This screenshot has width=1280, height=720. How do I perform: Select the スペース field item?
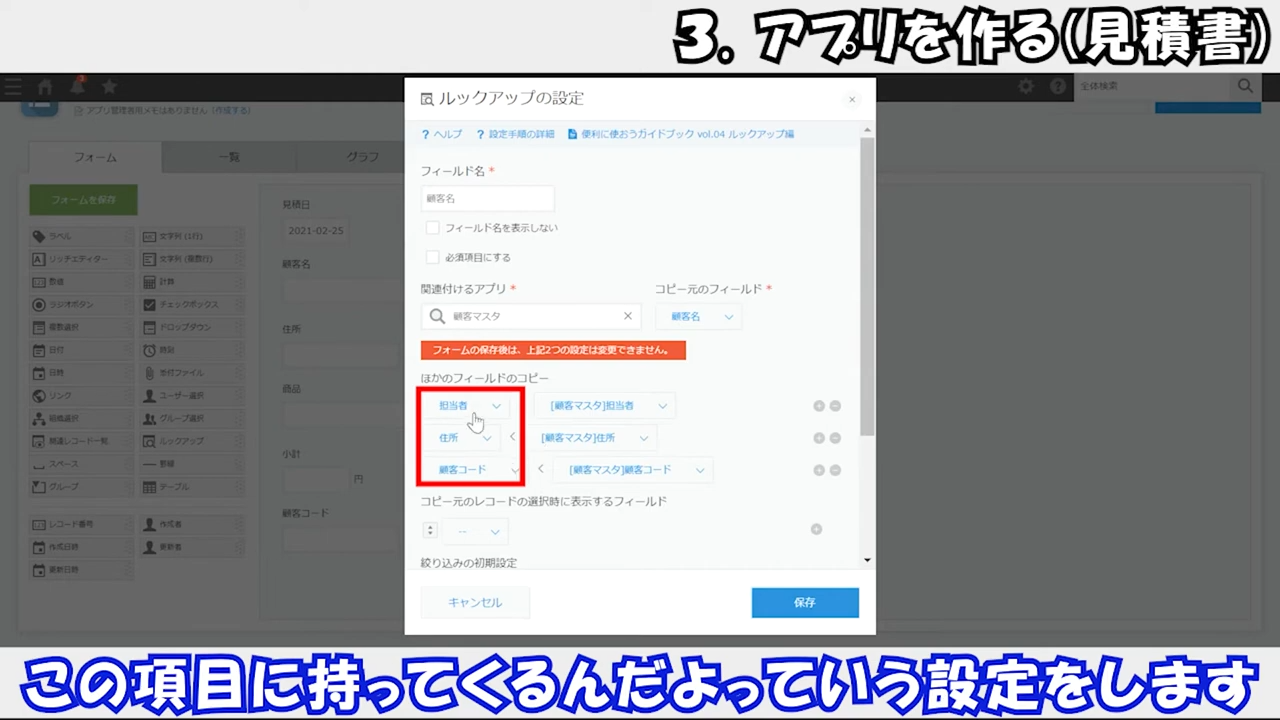80,464
